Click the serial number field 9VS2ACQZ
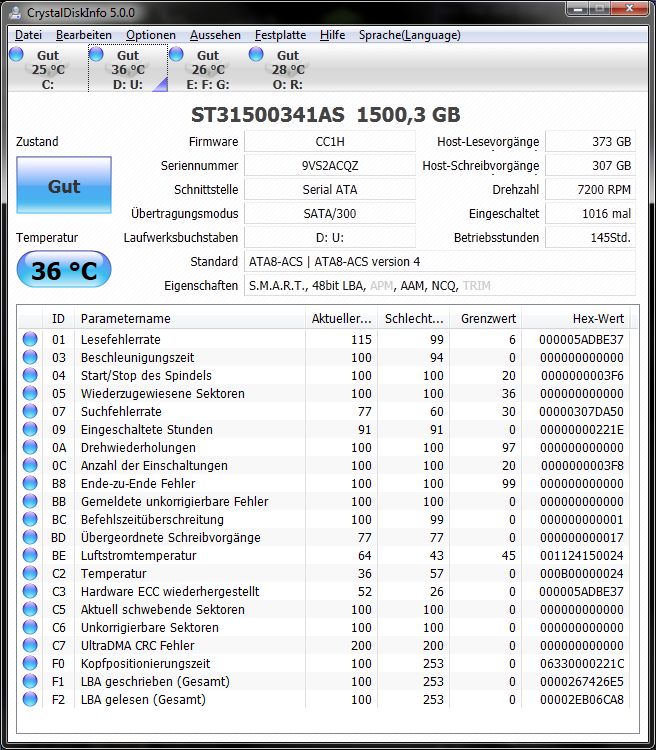The height and width of the screenshot is (750, 656). (330, 165)
